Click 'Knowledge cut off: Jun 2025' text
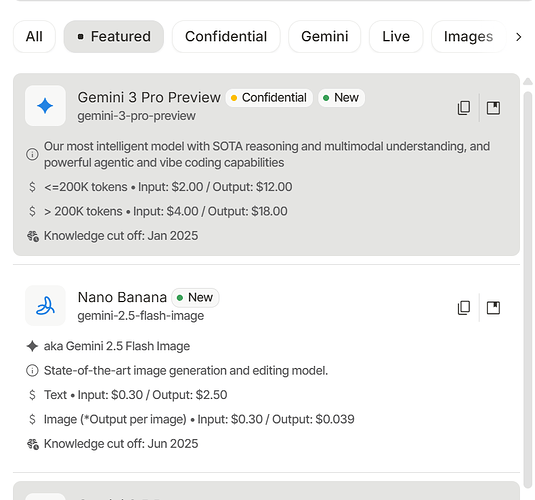Screen dimensions: 535x500 121,444
